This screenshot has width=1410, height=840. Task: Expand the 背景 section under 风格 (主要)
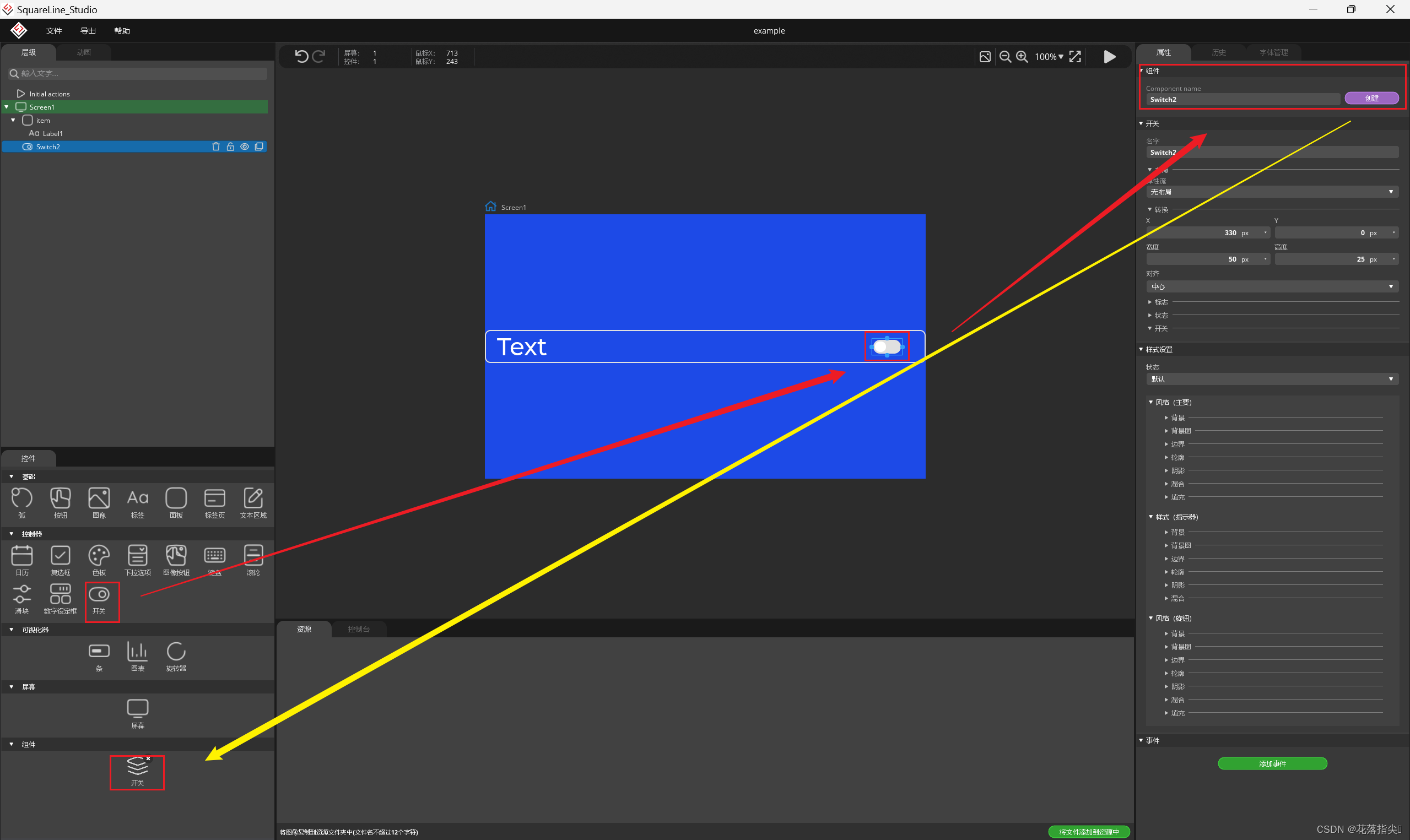tap(1177, 418)
